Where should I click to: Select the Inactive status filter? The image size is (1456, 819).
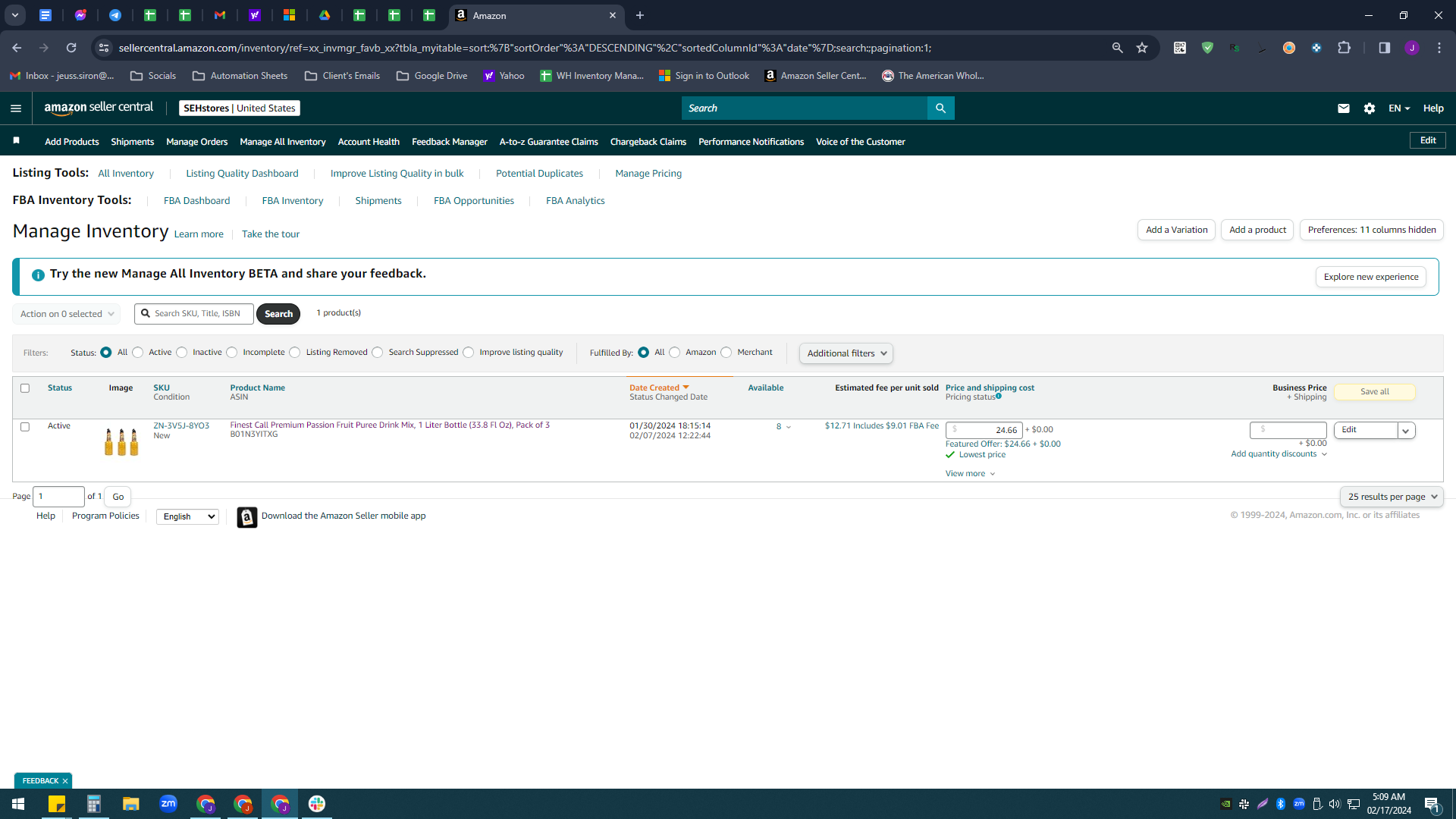point(182,353)
